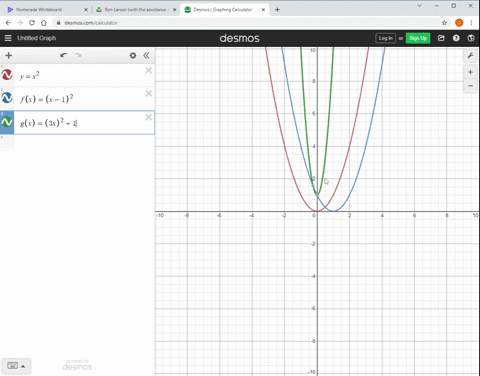Close the Numerade Whiteboard tab
Screen dimensions: 480x376
(86, 10)
